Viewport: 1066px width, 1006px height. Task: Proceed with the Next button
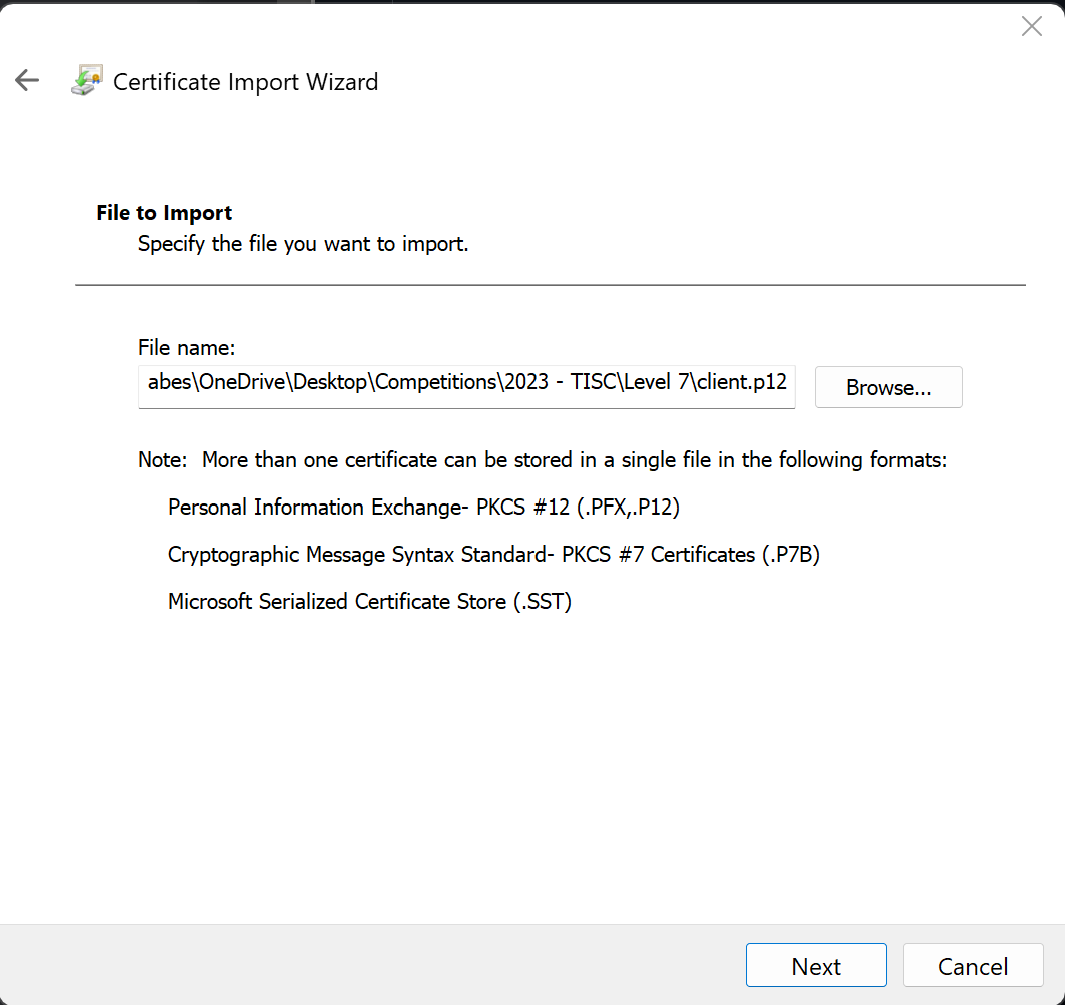tap(816, 966)
